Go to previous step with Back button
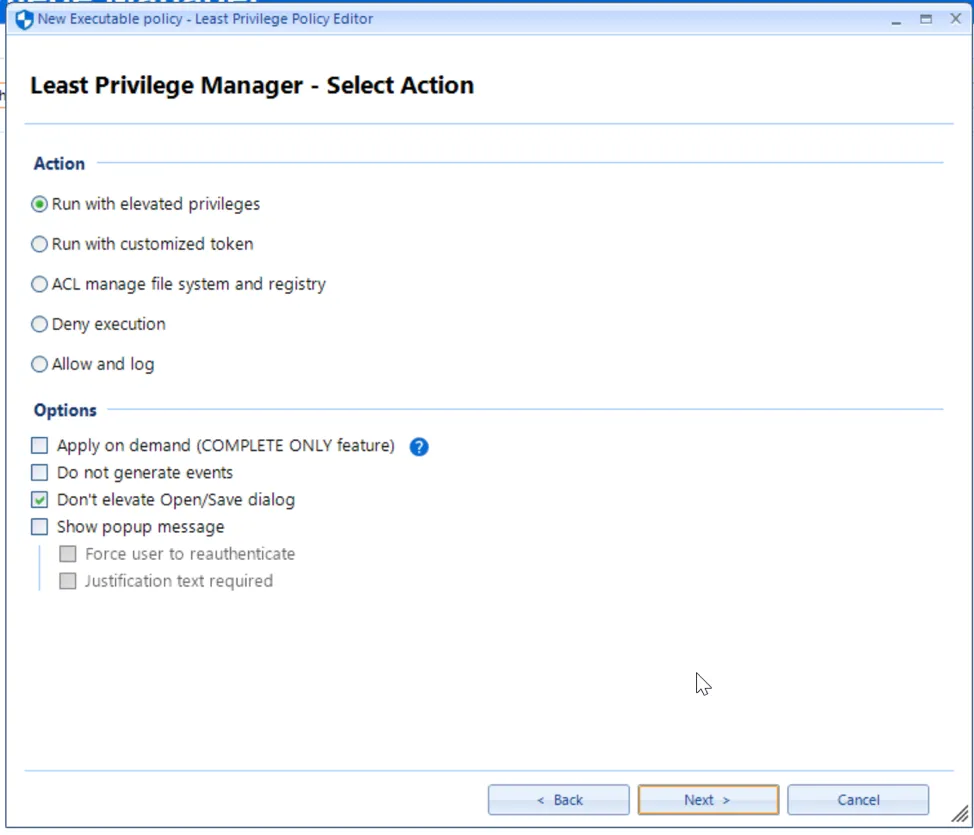This screenshot has height=835, width=974. tap(559, 800)
